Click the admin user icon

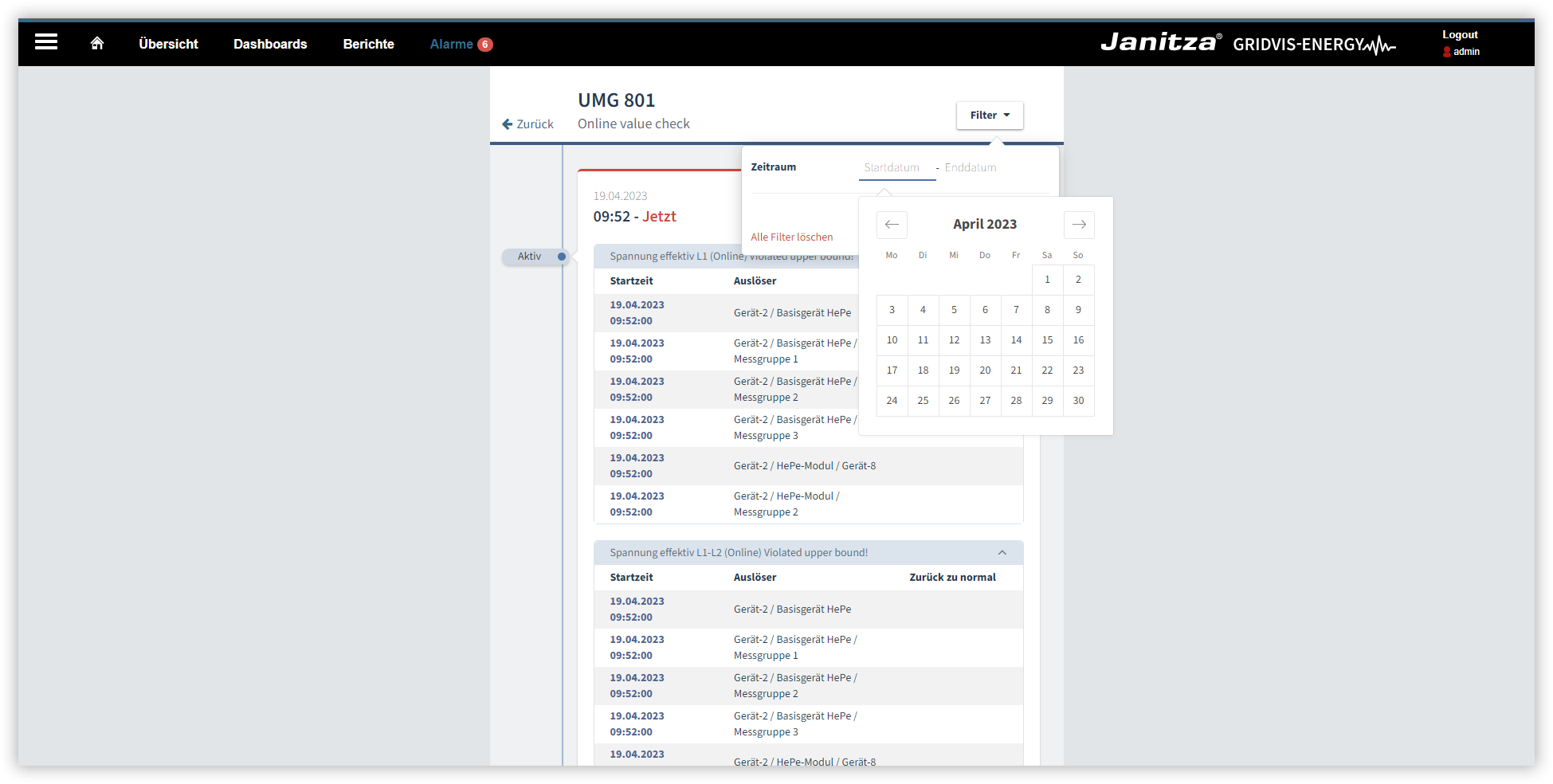[x=1447, y=52]
